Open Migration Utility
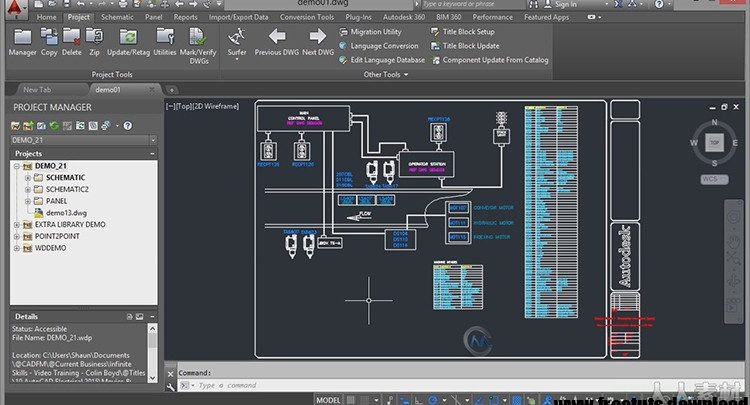This screenshot has width=750, height=405. coord(370,32)
